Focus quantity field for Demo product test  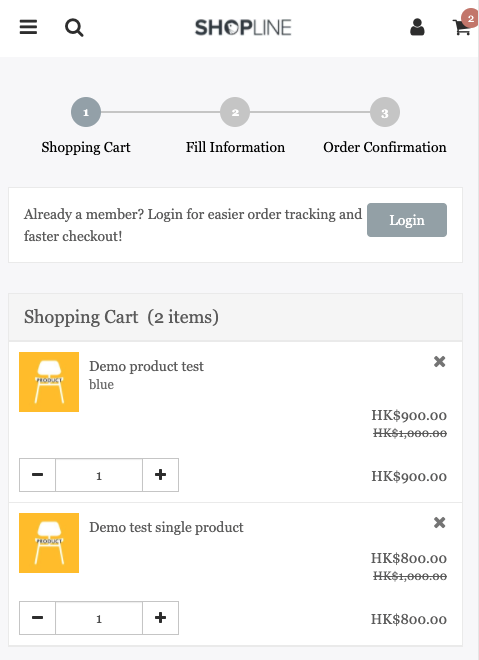click(99, 475)
